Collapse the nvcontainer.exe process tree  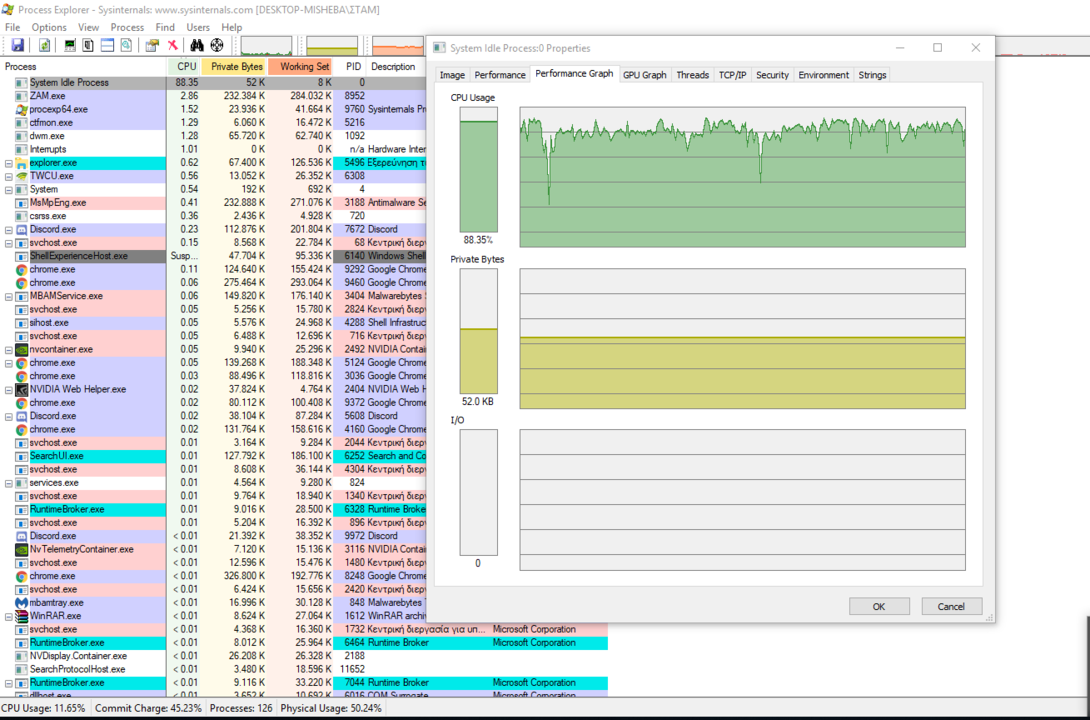pos(8,350)
